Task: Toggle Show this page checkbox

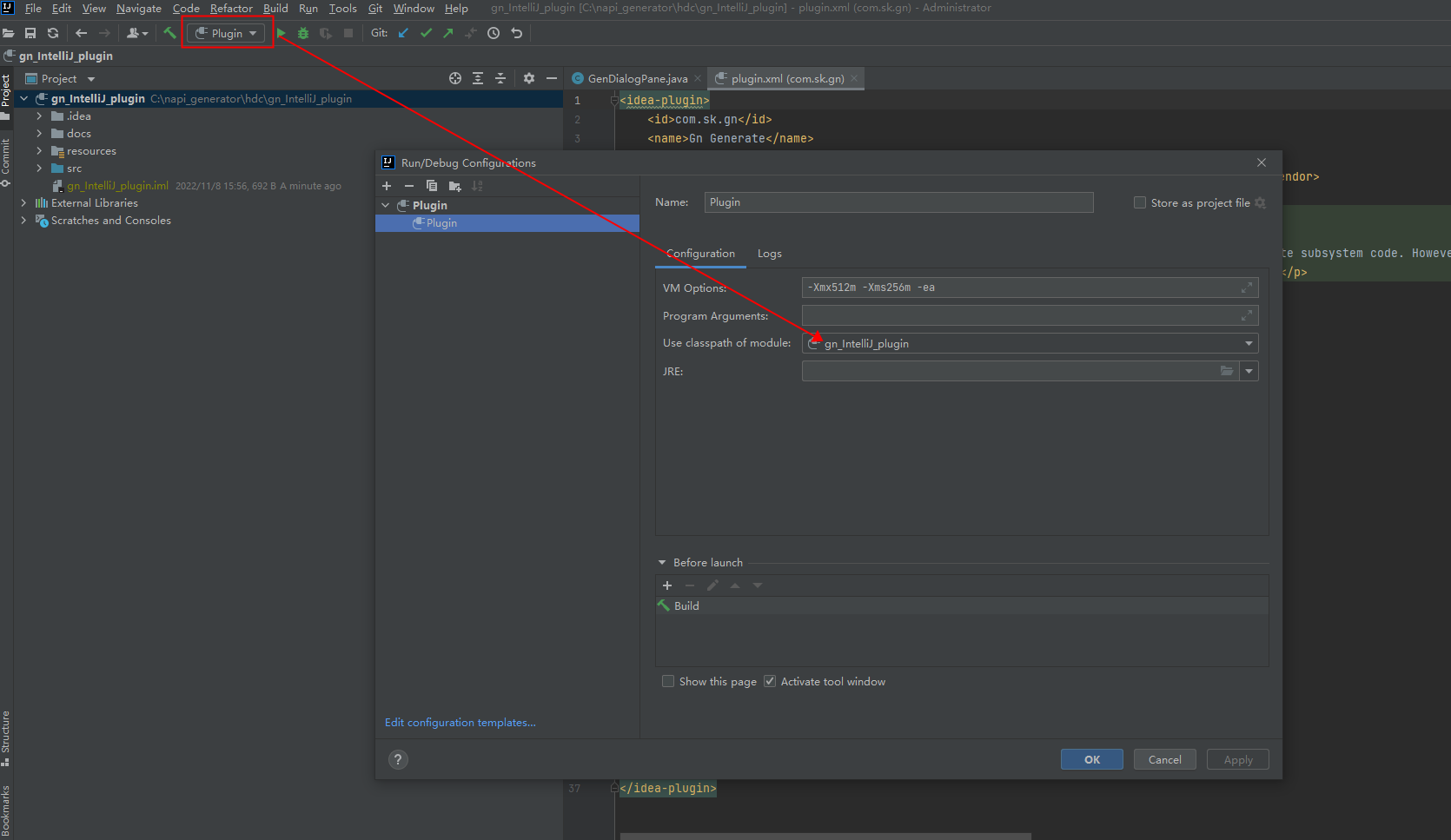Action: coord(668,681)
